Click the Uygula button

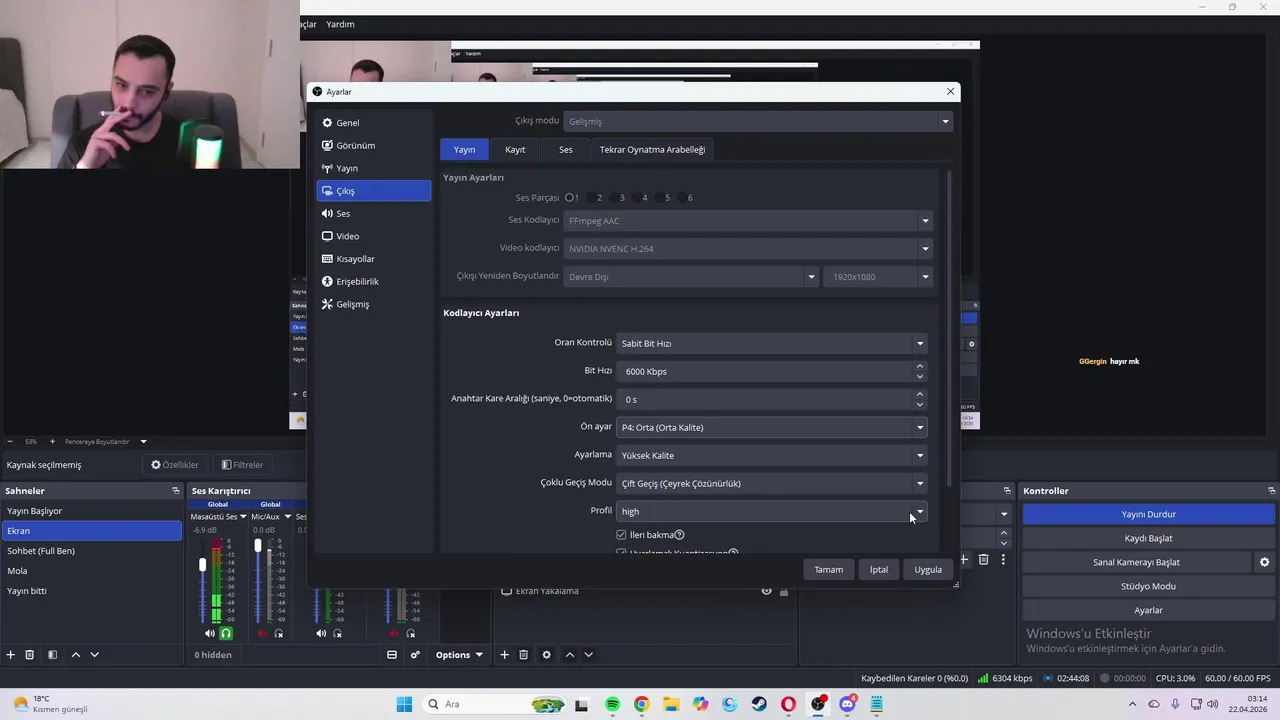point(928,569)
